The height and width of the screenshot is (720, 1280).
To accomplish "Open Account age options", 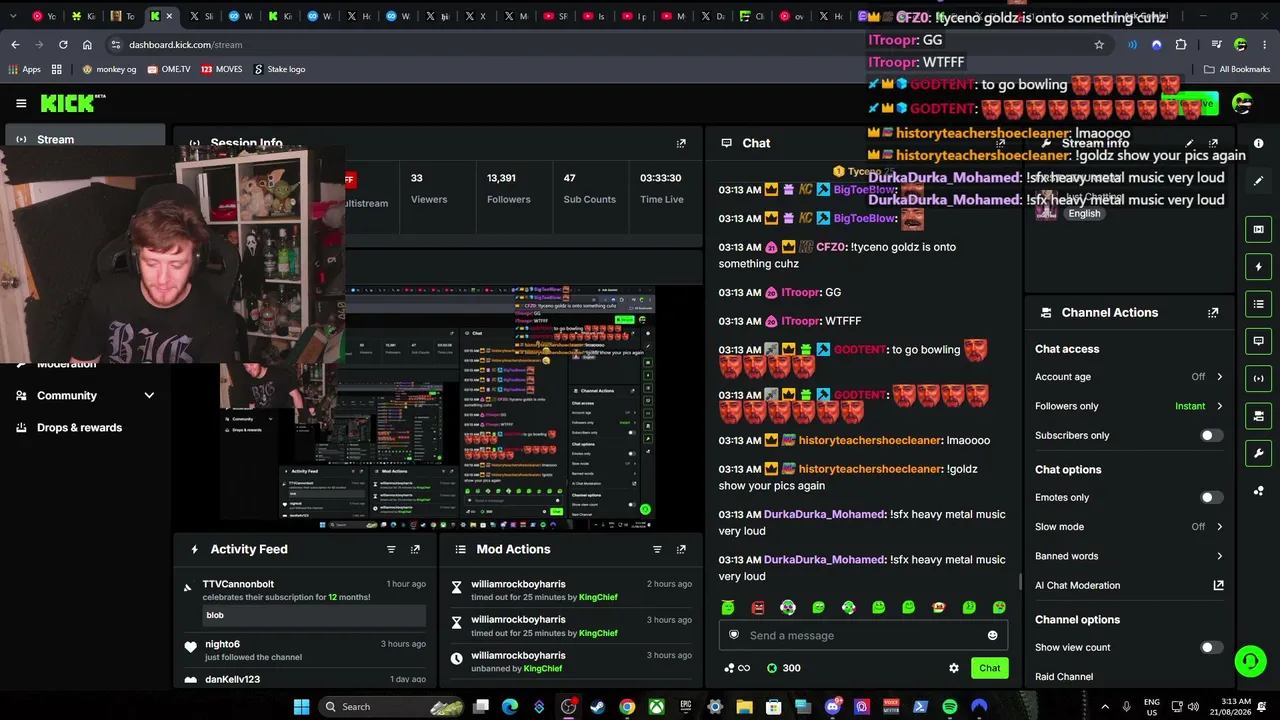I will (x=1129, y=377).
